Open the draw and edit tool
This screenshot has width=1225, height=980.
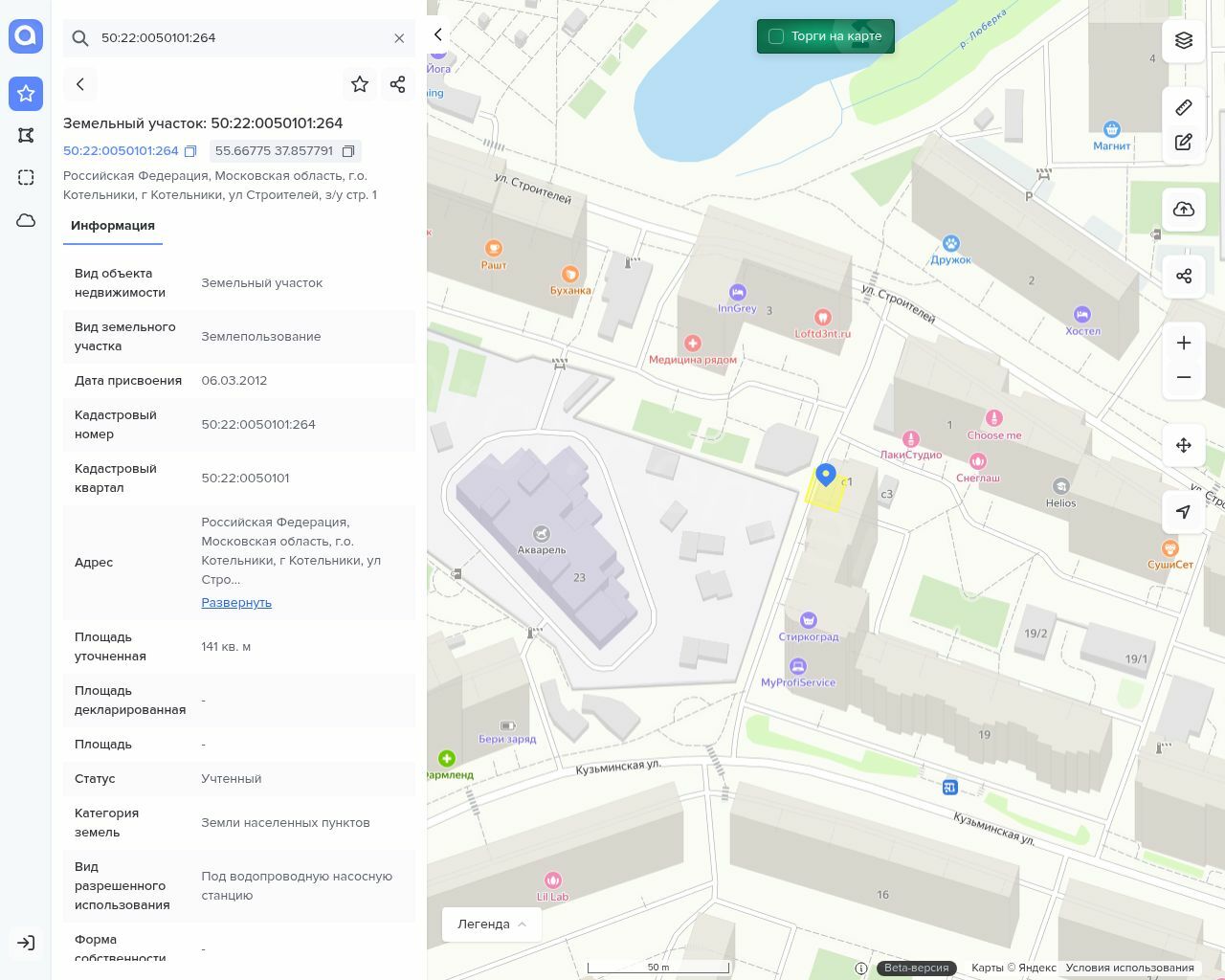coord(1184,143)
